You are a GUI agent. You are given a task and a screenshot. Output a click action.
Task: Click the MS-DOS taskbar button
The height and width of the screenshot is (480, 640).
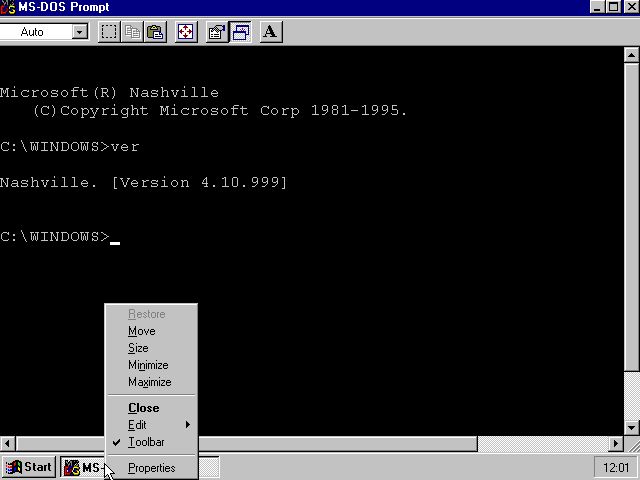tap(83, 467)
